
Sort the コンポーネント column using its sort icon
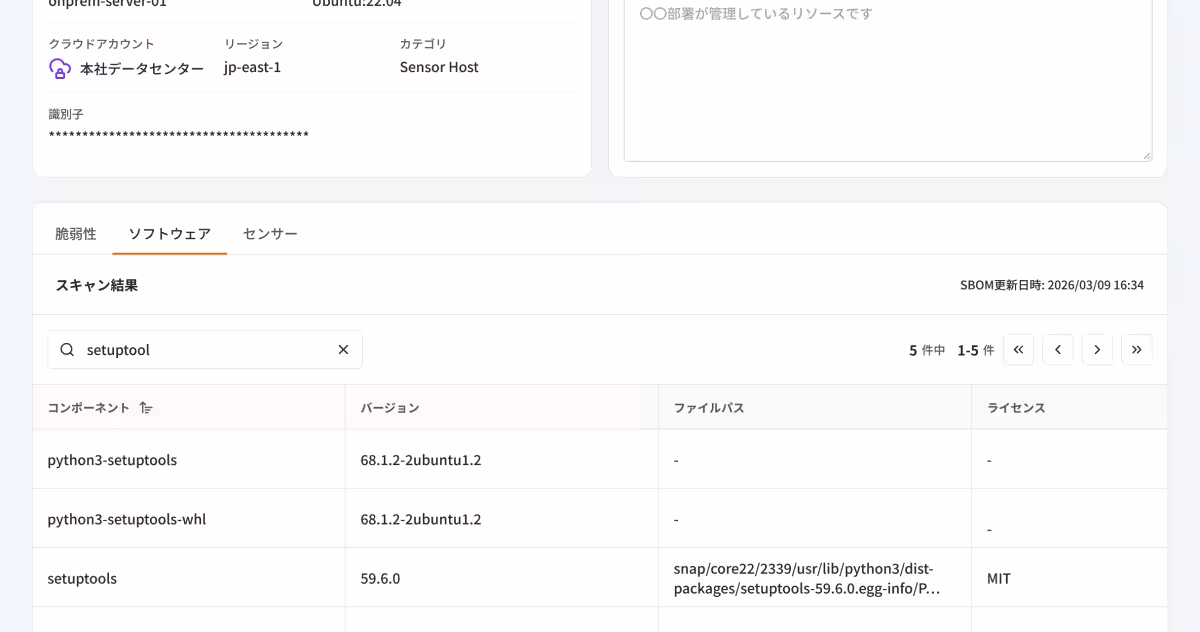click(146, 407)
